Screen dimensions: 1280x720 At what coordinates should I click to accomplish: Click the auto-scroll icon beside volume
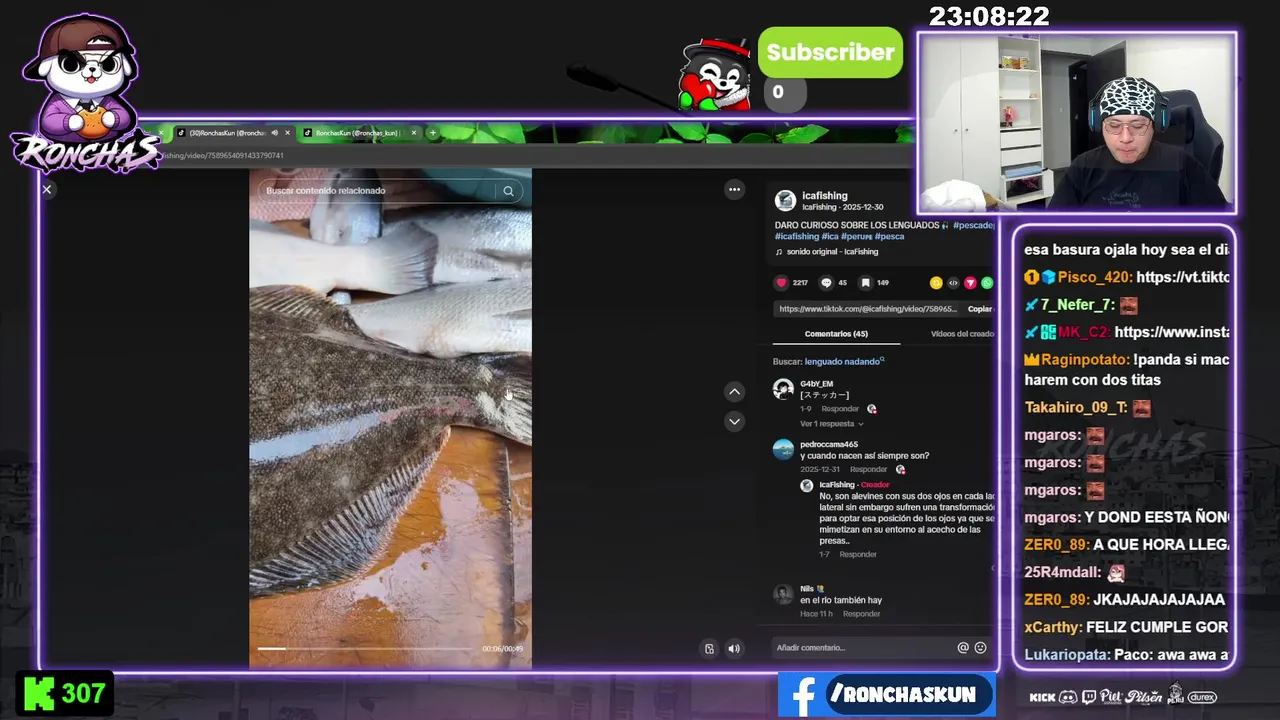pos(709,649)
